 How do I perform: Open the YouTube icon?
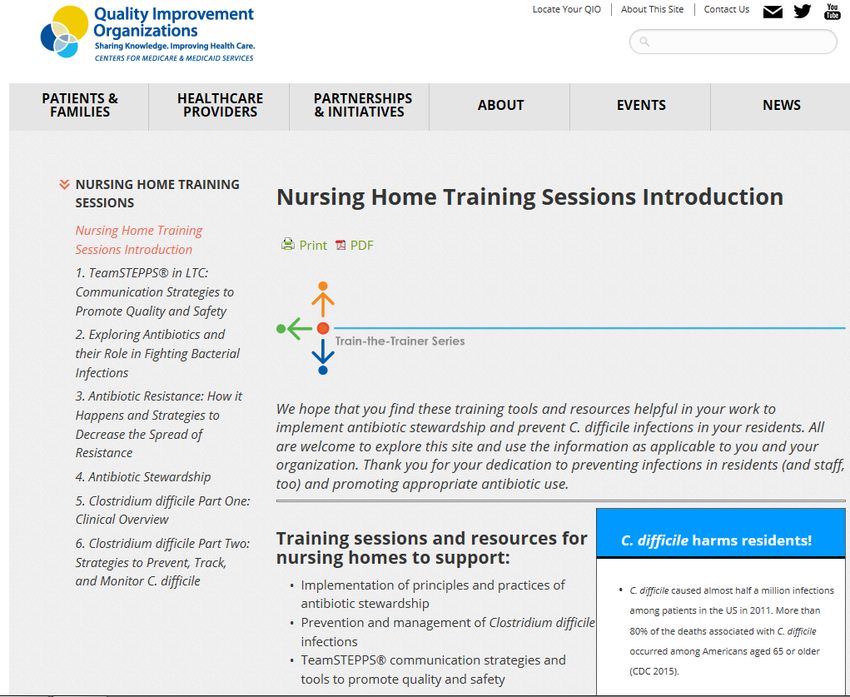coord(833,11)
